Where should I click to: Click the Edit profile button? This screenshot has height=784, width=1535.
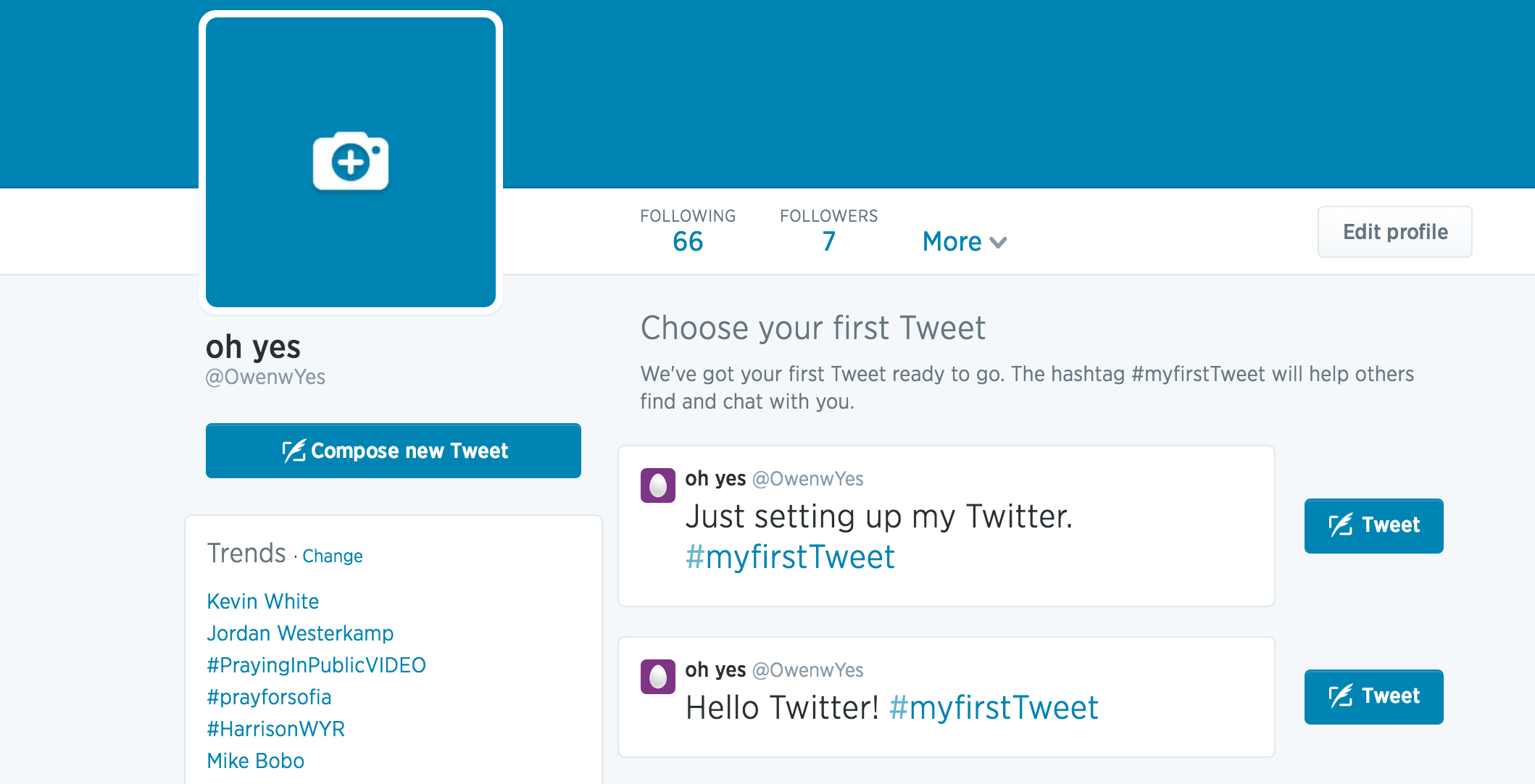coord(1394,232)
